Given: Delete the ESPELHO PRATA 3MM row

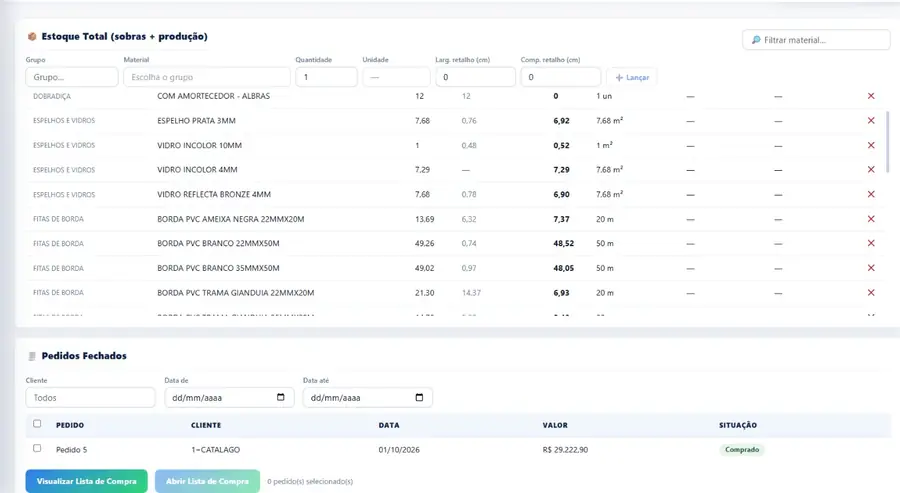Looking at the screenshot, I should pyautogui.click(x=871, y=121).
